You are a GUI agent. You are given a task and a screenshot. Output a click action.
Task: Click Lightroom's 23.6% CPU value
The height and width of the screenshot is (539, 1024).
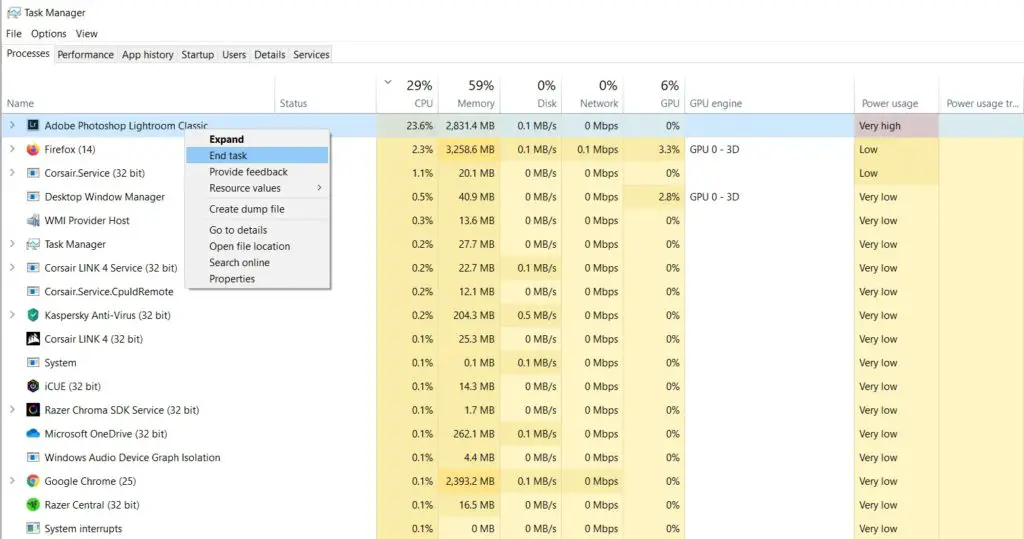pyautogui.click(x=419, y=126)
